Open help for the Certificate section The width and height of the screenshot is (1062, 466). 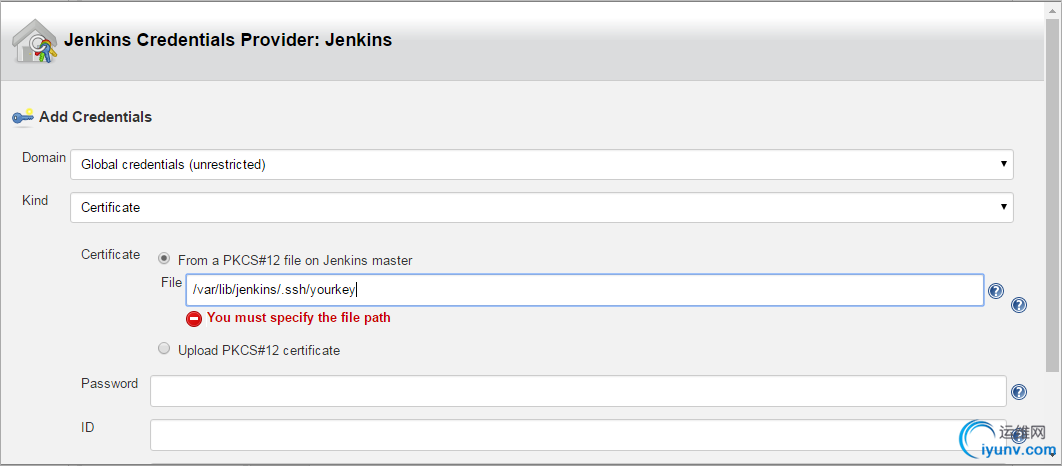coord(1019,305)
